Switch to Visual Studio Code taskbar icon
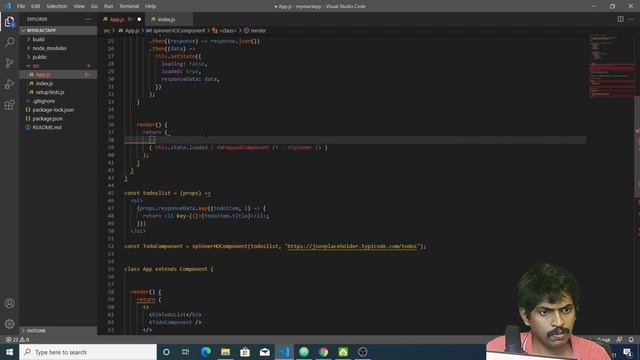Image resolution: width=640 pixels, height=360 pixels. click(284, 352)
